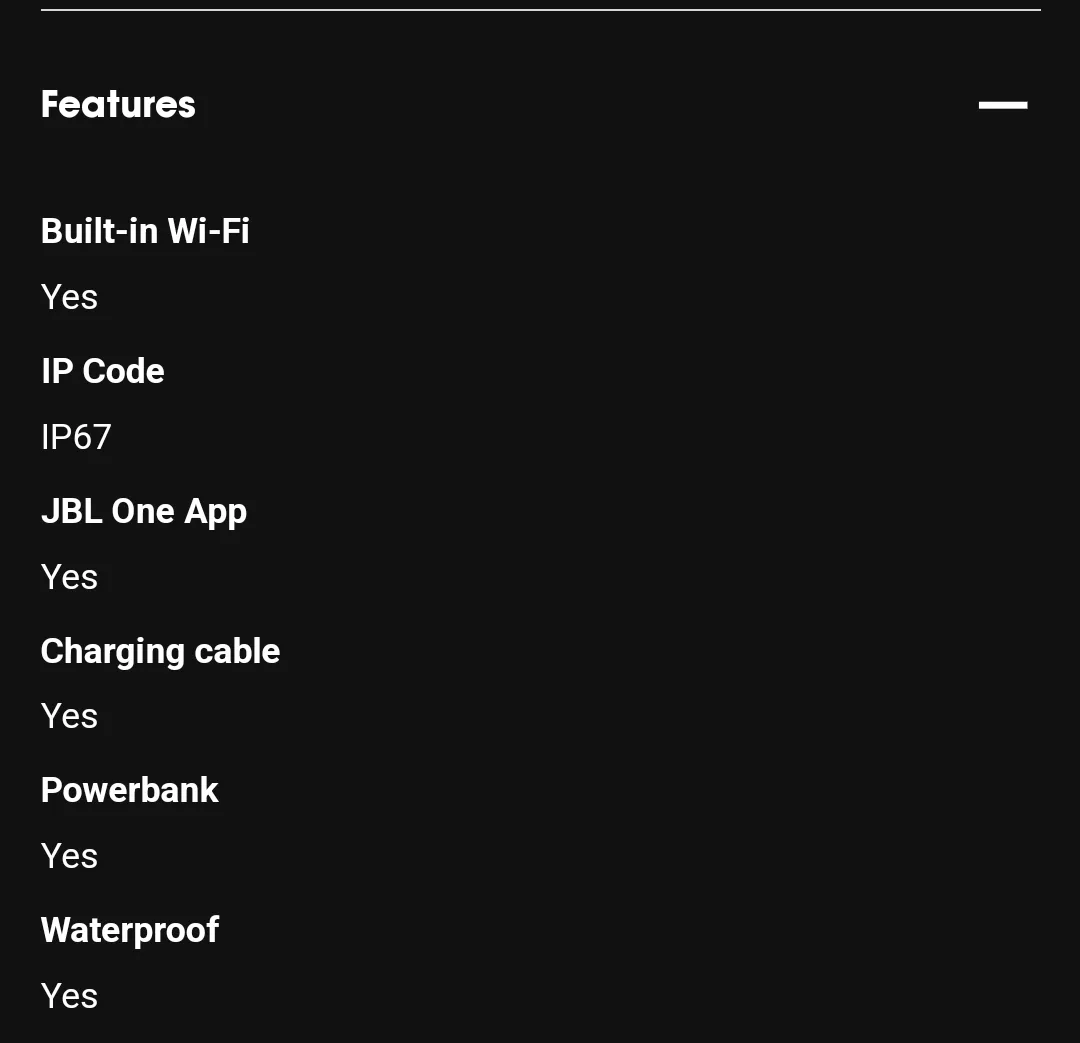
Task: Click the word Wi-Fi in the first spec
Action: pyautogui.click(x=209, y=231)
